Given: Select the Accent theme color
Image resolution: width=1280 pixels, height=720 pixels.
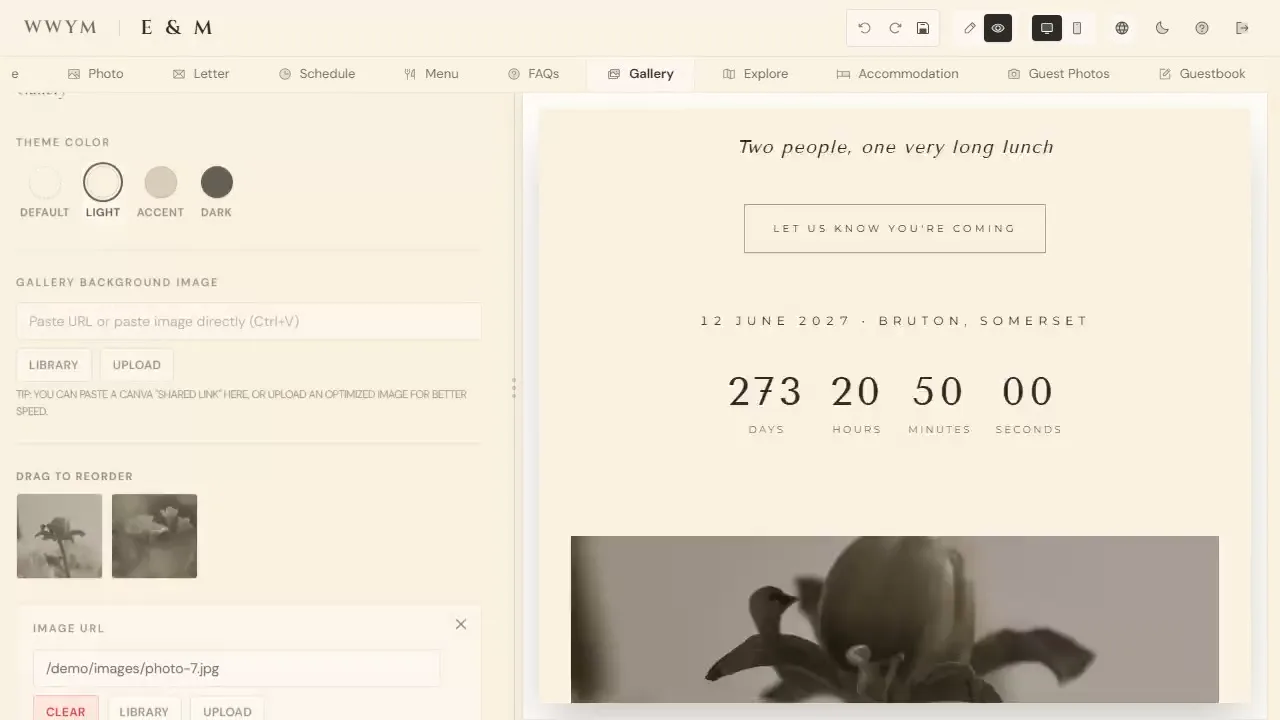Looking at the screenshot, I should click(x=160, y=183).
